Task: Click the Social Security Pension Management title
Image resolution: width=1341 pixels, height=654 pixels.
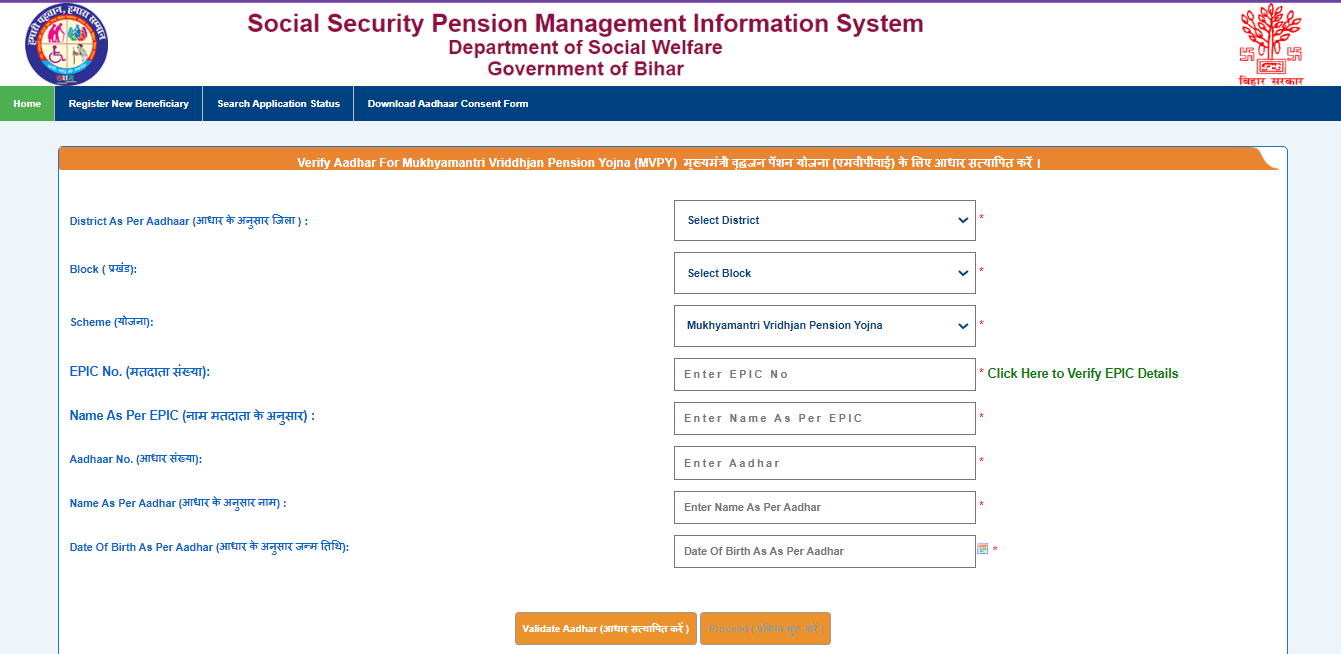Action: point(585,24)
